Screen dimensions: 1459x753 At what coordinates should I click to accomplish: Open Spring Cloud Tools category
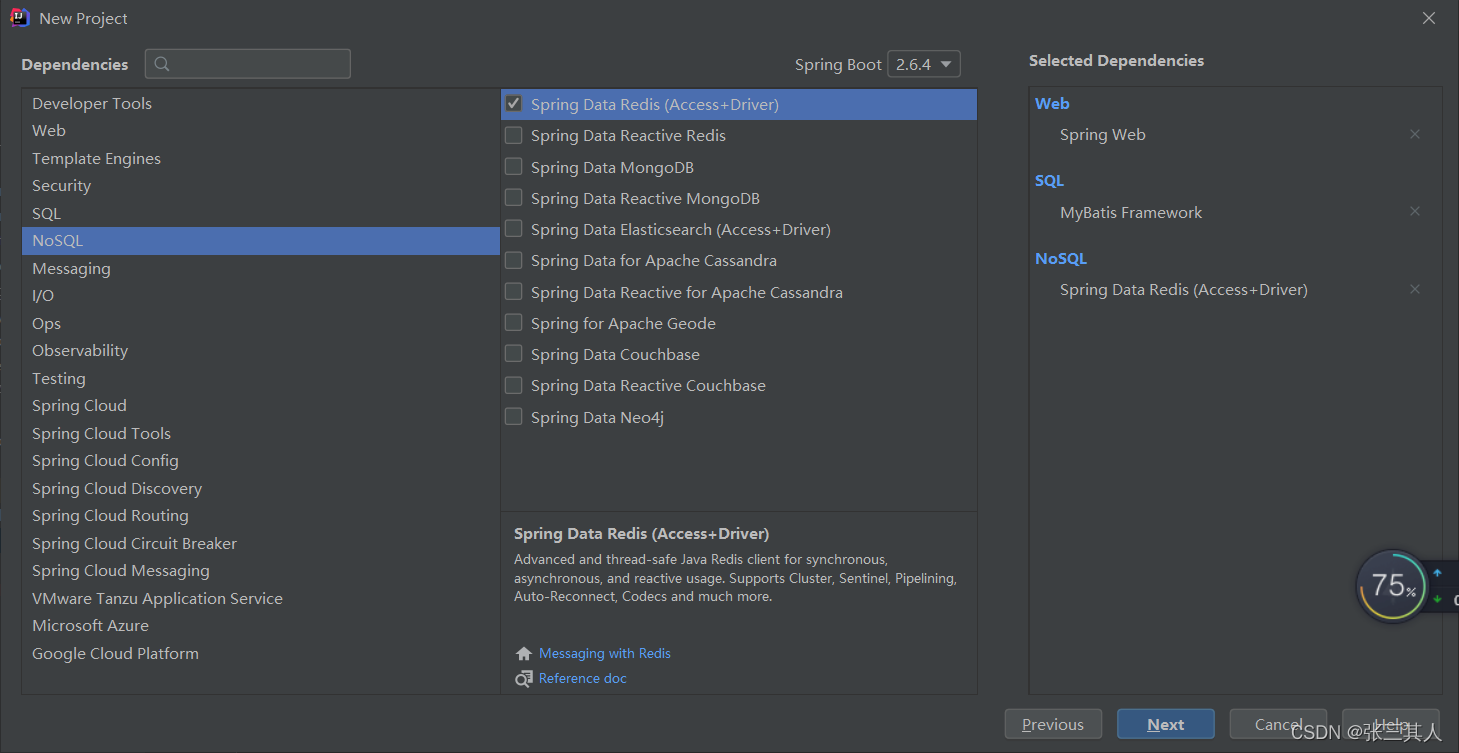pyautogui.click(x=260, y=433)
